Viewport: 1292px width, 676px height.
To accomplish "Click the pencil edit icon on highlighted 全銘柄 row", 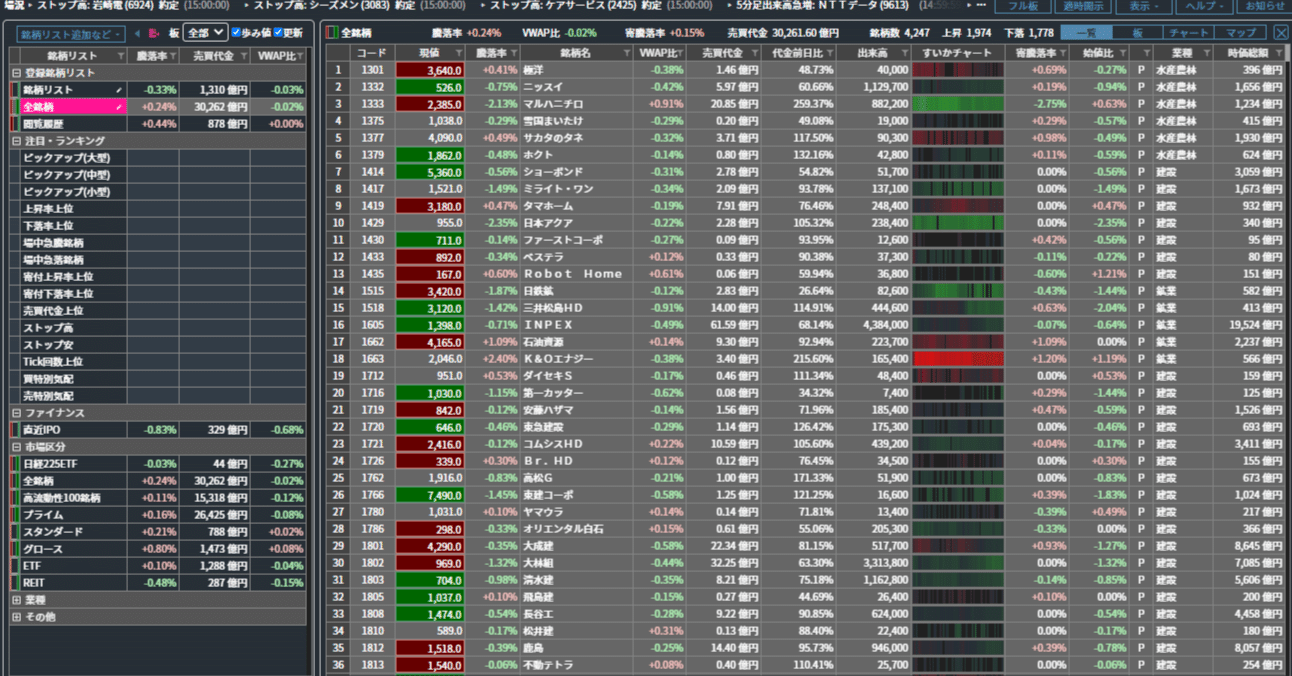I will click(x=120, y=106).
